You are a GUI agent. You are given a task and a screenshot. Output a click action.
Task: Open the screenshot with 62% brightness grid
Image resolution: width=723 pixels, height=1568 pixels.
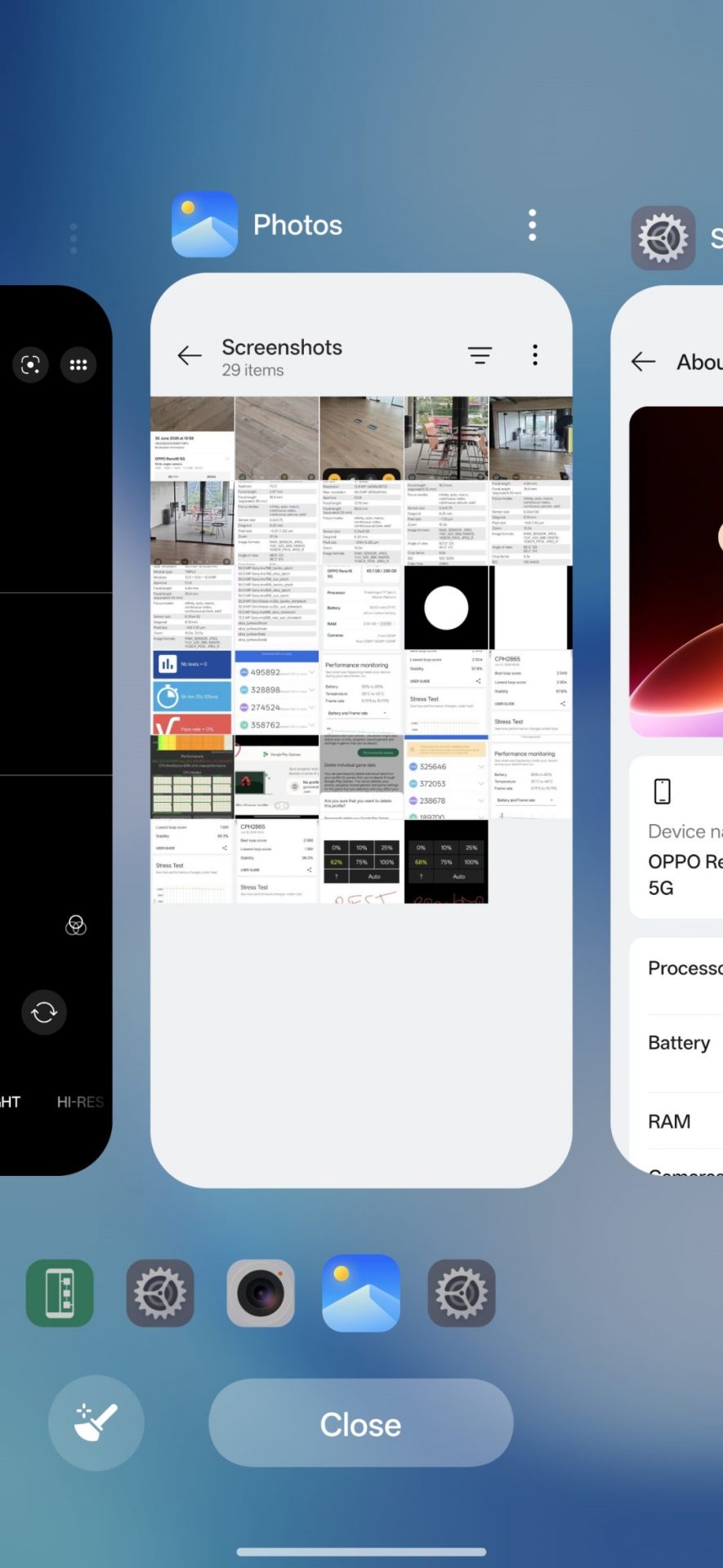361,862
